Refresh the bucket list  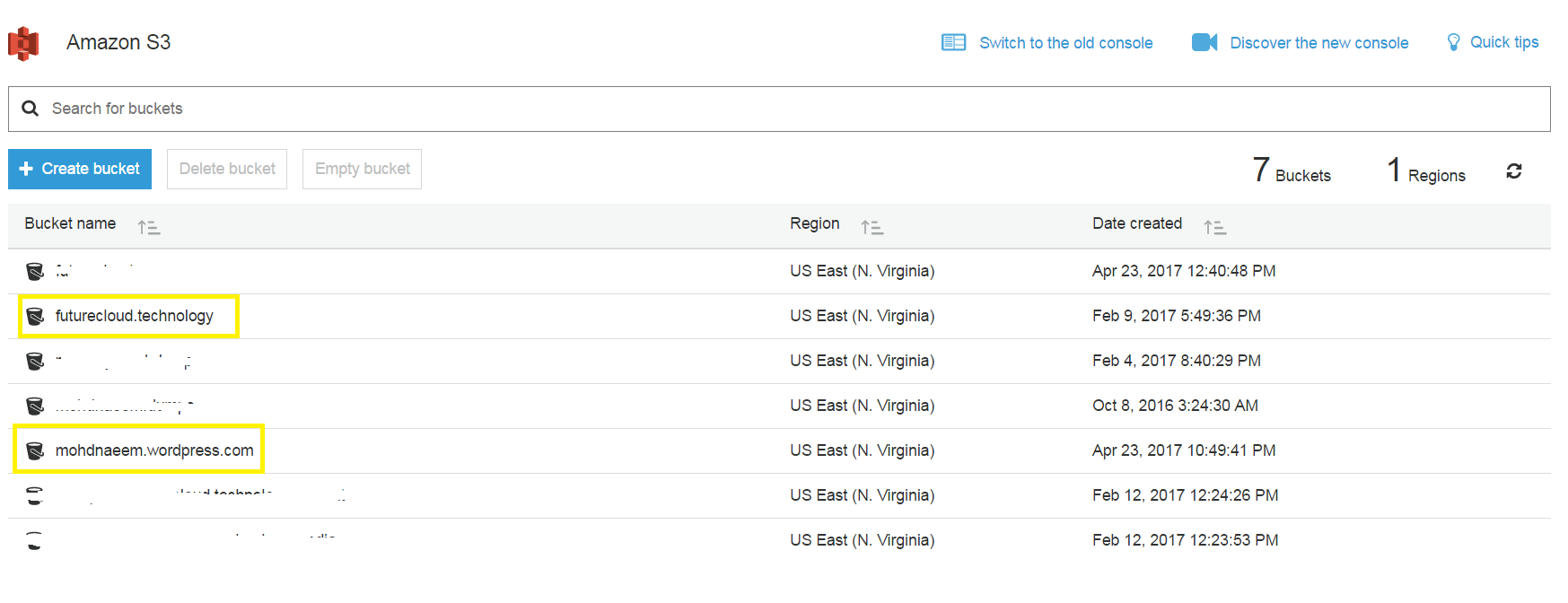pyautogui.click(x=1514, y=170)
